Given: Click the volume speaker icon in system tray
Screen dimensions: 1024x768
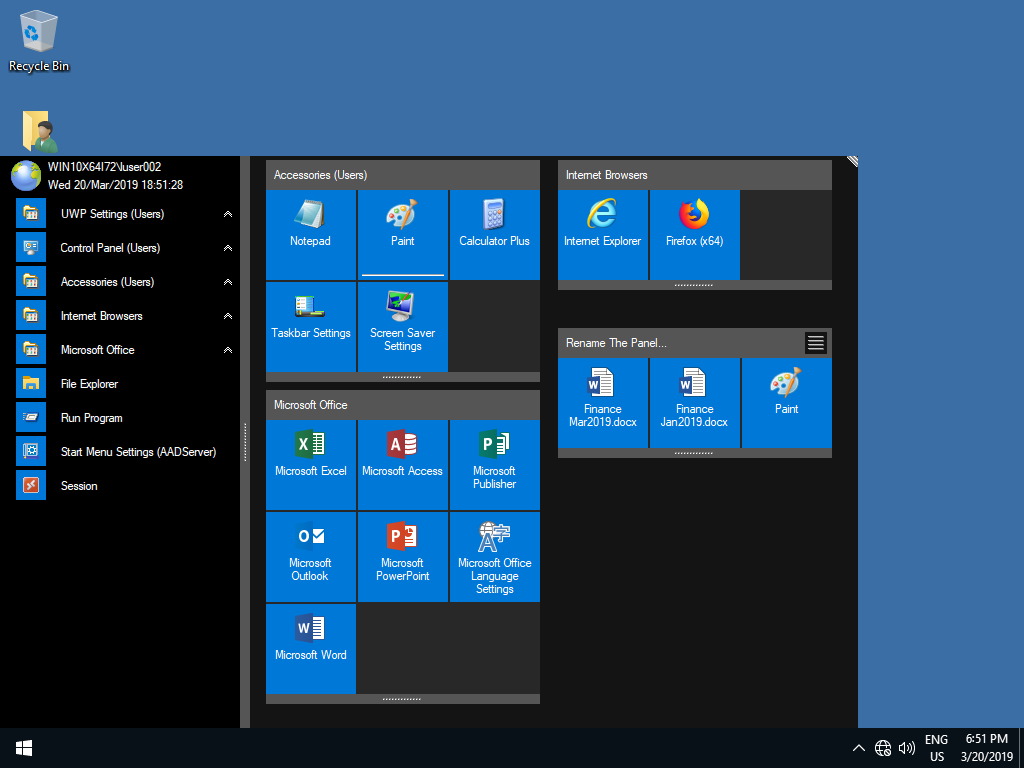Looking at the screenshot, I should pos(907,748).
